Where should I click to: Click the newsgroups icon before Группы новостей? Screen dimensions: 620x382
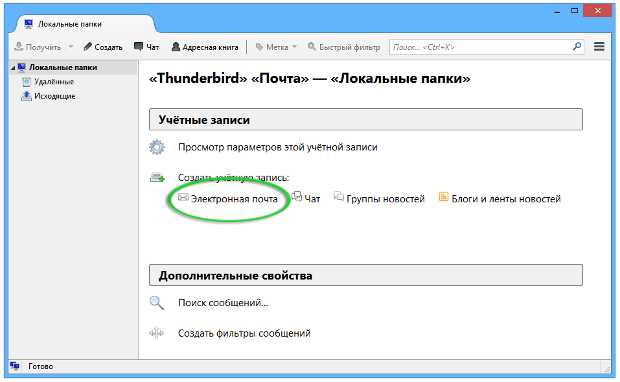click(x=338, y=196)
